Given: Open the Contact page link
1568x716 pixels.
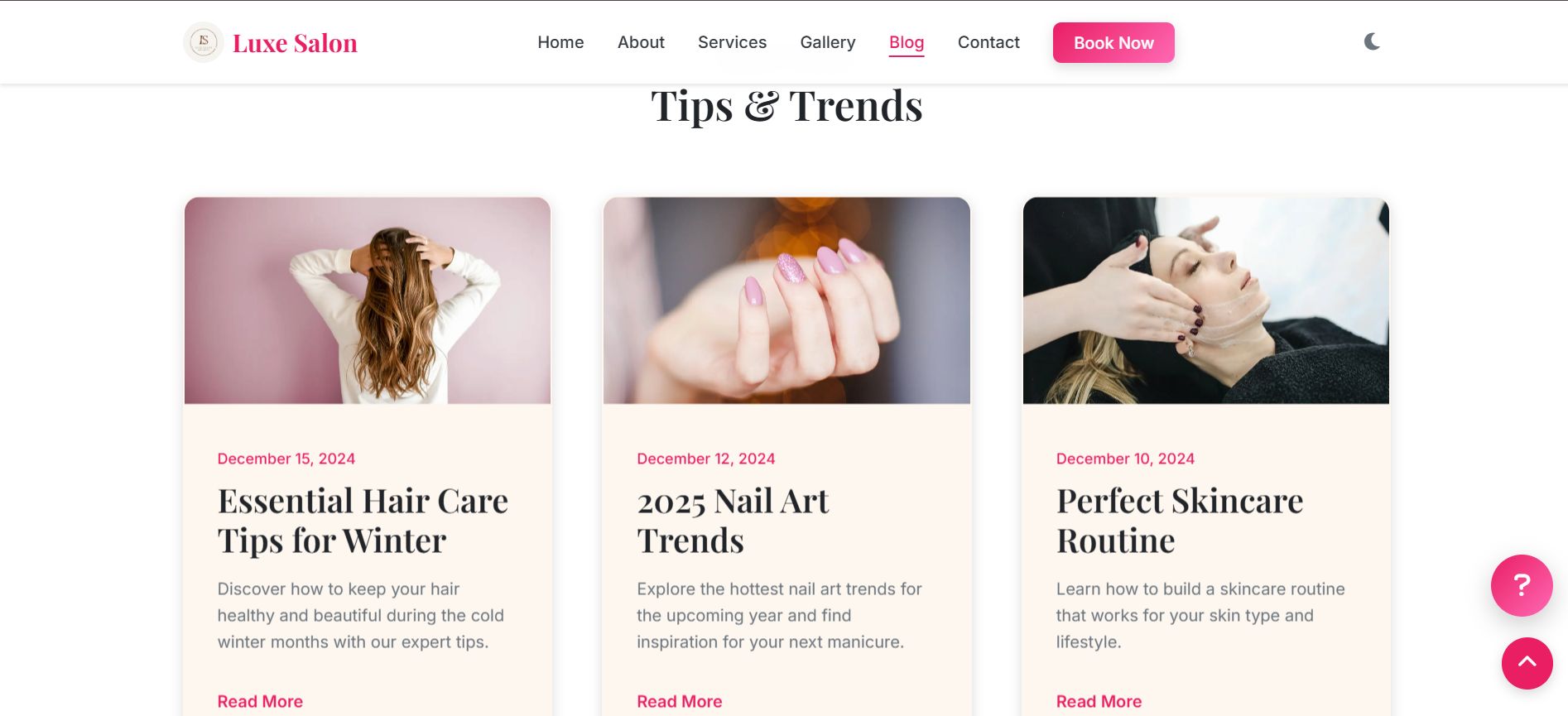Looking at the screenshot, I should 988,42.
